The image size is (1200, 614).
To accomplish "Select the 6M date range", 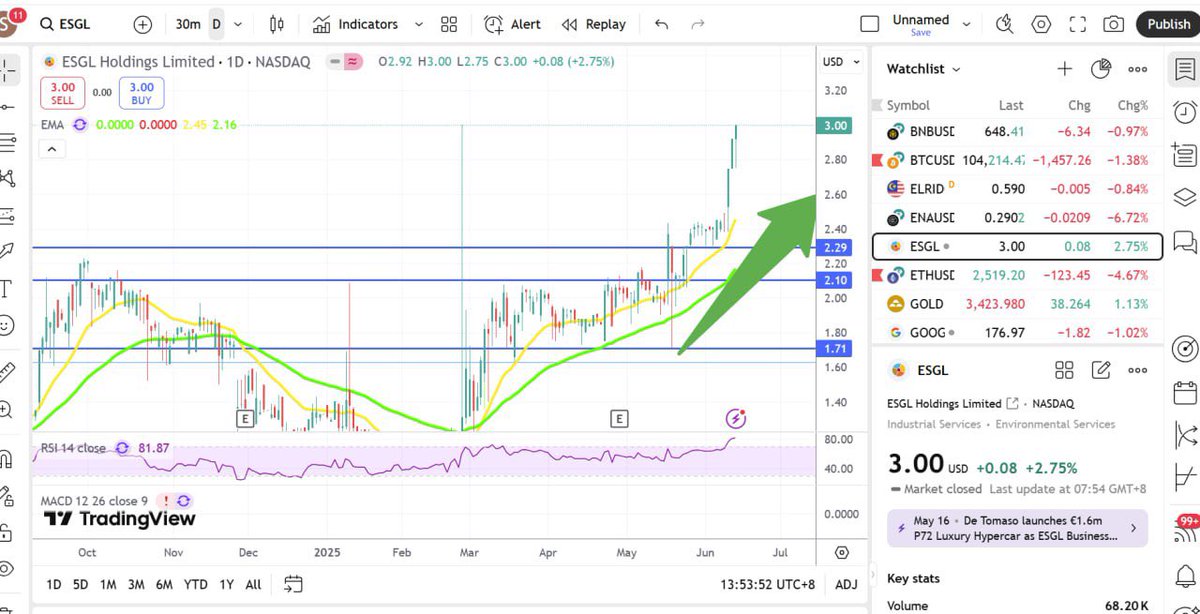I will tap(162, 584).
